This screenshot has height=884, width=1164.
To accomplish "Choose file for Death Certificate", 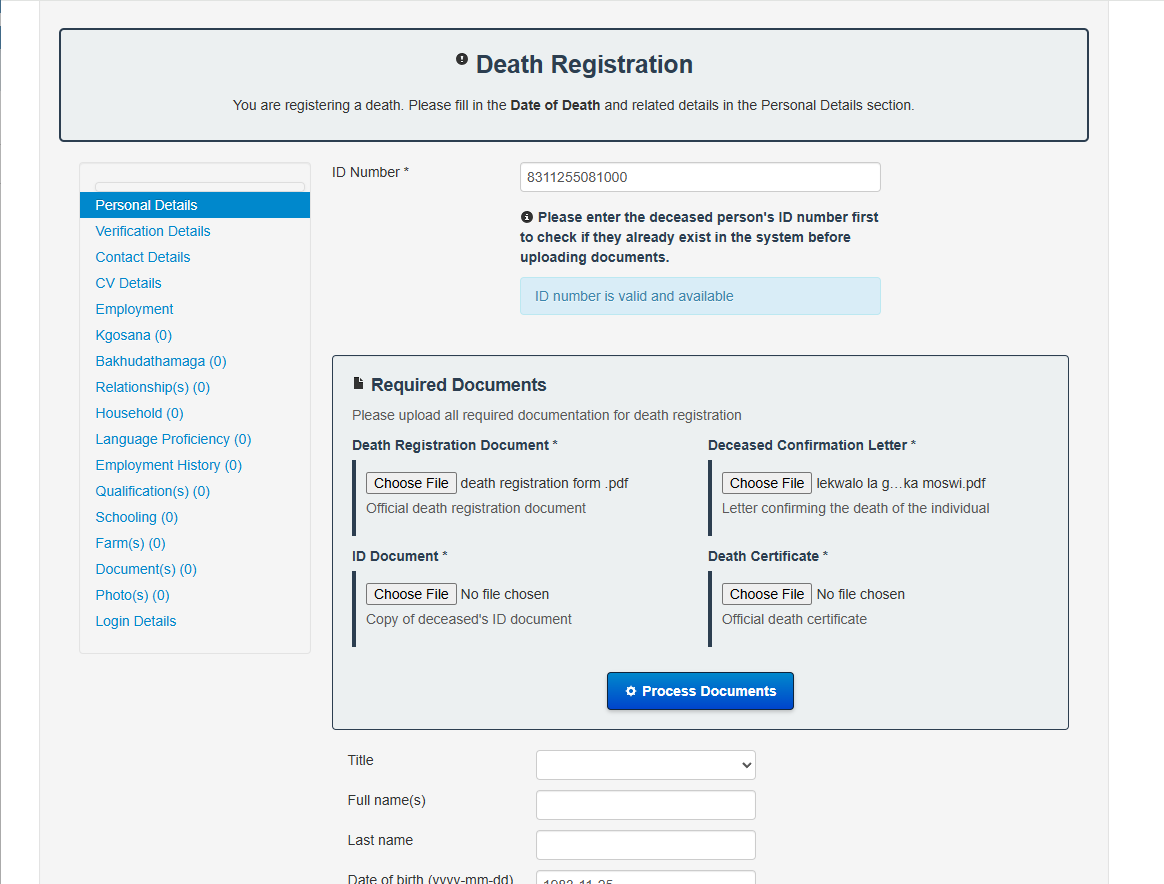I will click(x=767, y=594).
